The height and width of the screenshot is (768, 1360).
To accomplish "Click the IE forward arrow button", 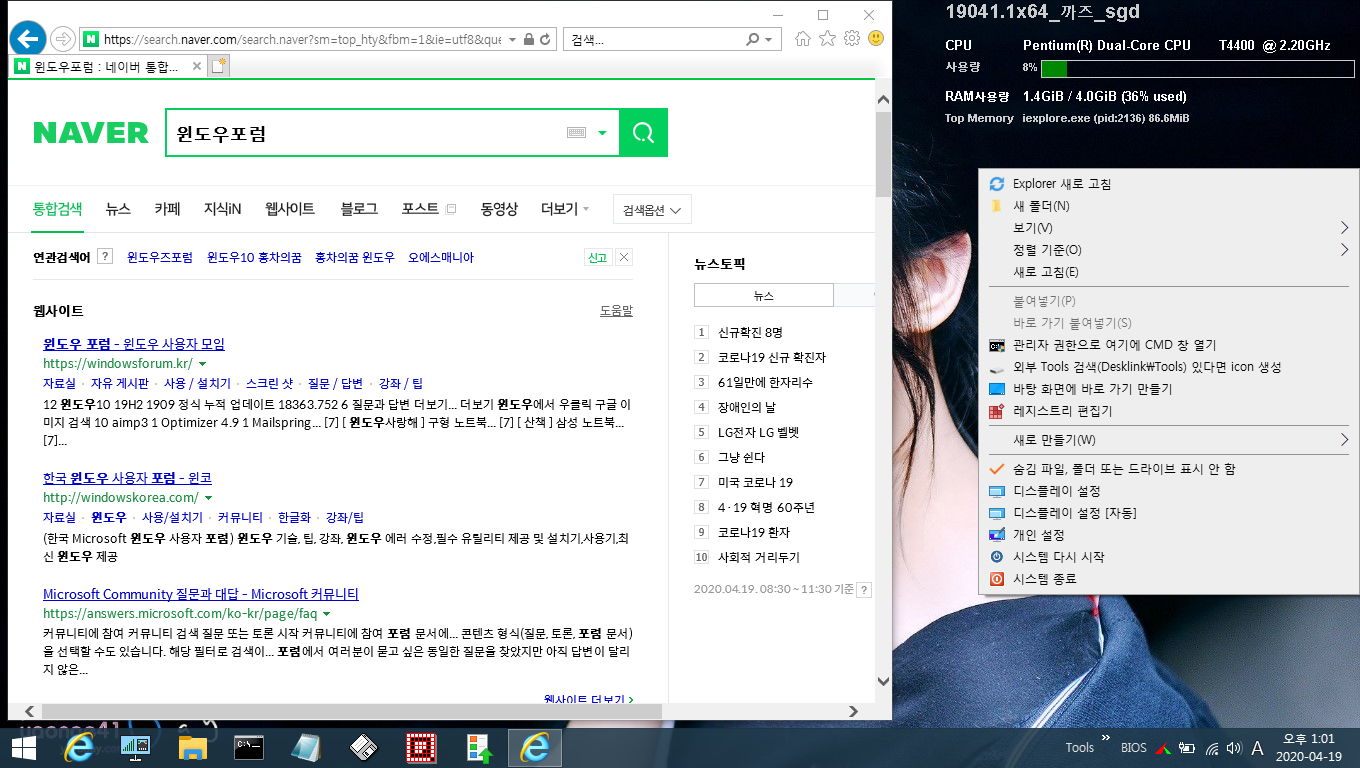I will pos(63,39).
